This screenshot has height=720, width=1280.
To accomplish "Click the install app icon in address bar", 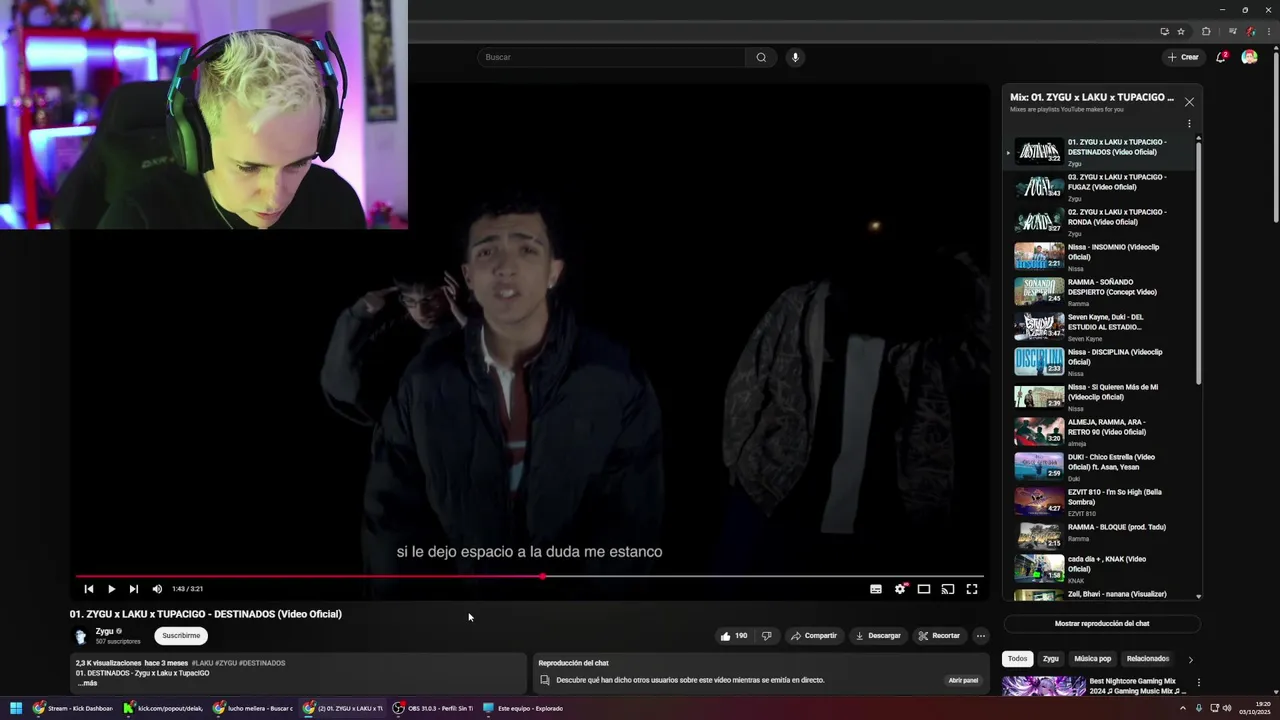I will point(1164,31).
